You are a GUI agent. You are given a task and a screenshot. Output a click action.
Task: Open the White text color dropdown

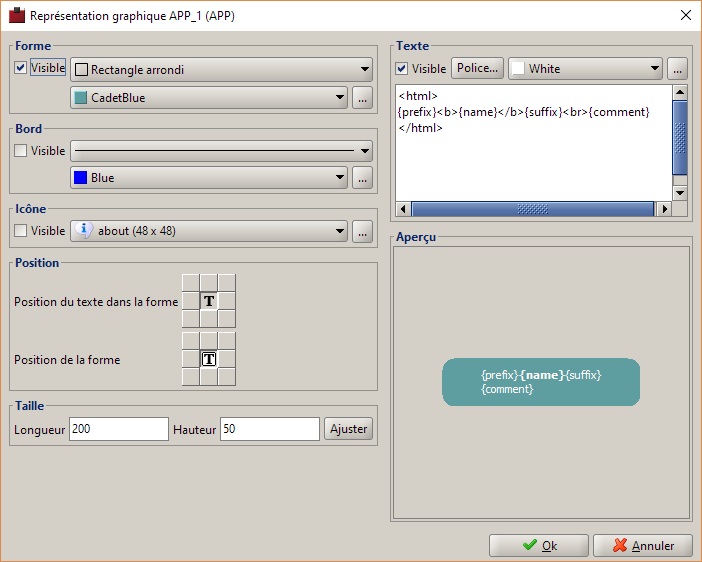[585, 69]
